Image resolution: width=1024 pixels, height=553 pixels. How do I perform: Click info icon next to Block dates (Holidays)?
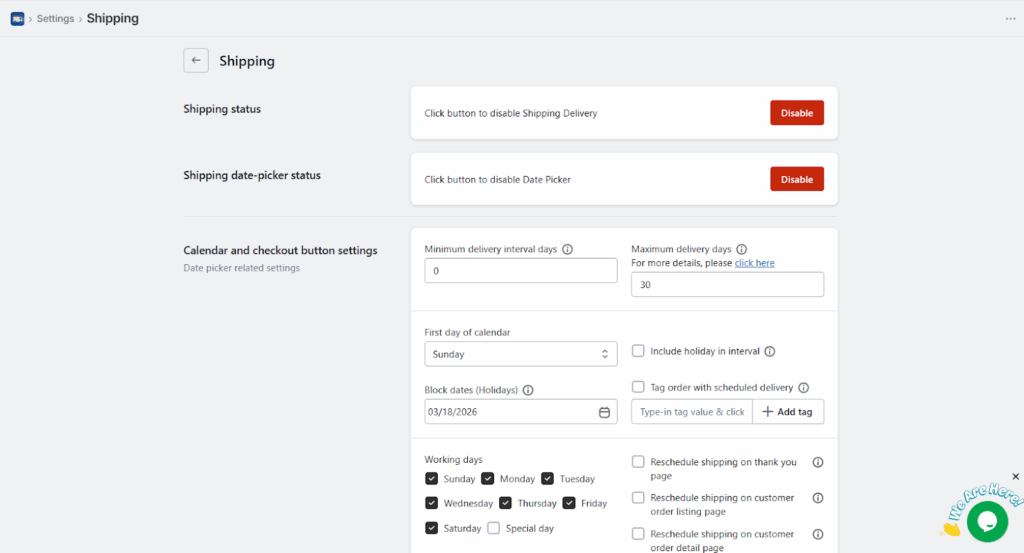pyautogui.click(x=528, y=390)
